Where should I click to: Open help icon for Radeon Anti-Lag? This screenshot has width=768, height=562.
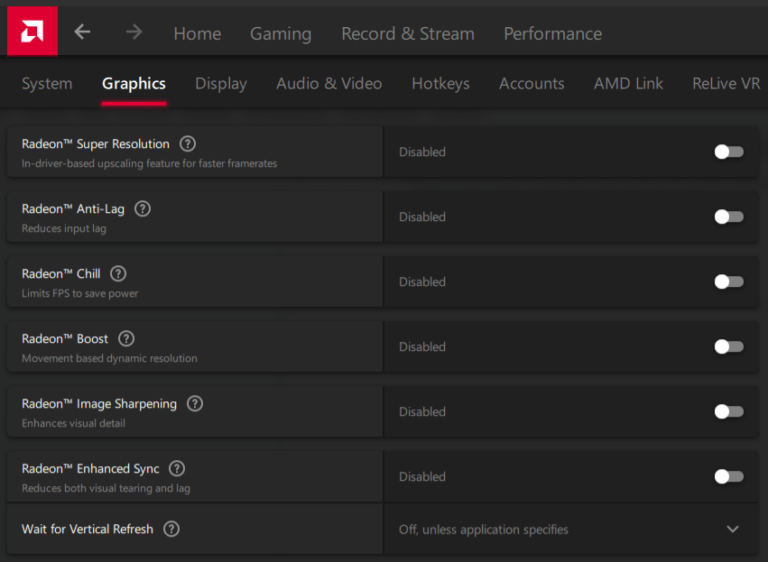143,209
